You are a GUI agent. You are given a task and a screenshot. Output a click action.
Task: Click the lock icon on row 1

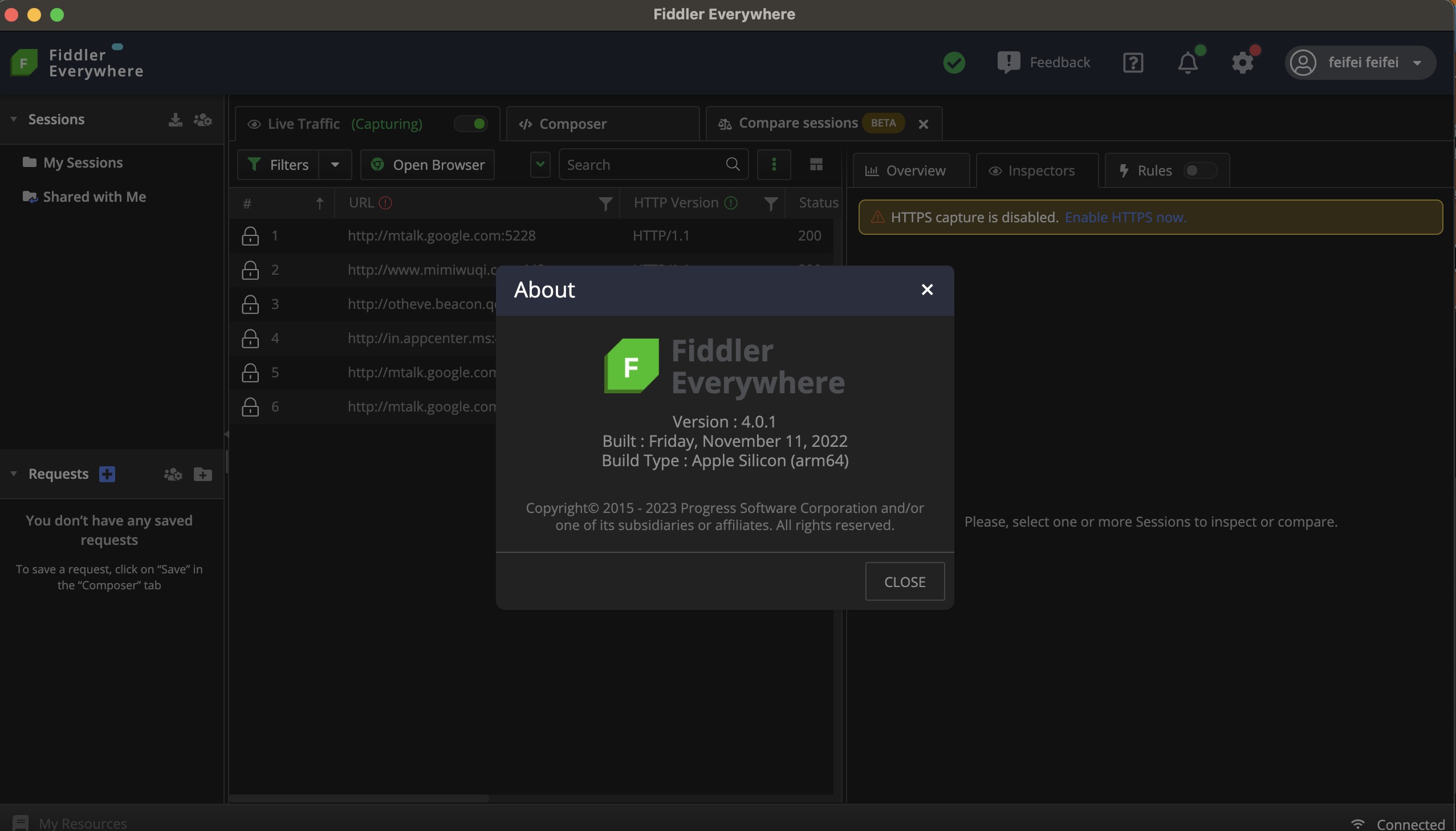250,236
